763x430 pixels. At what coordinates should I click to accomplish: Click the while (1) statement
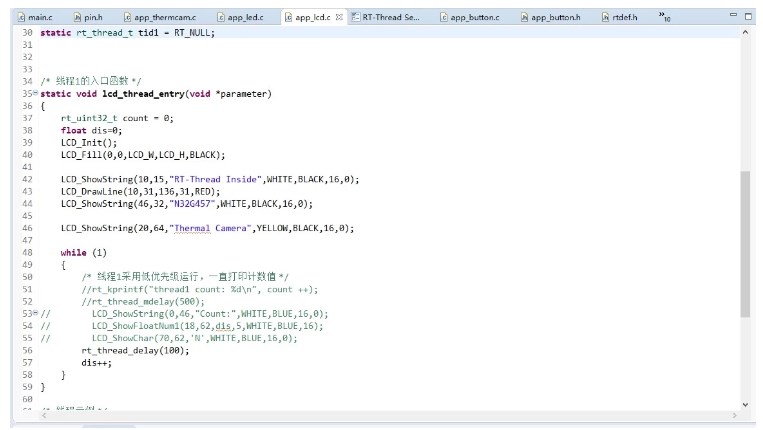point(83,253)
